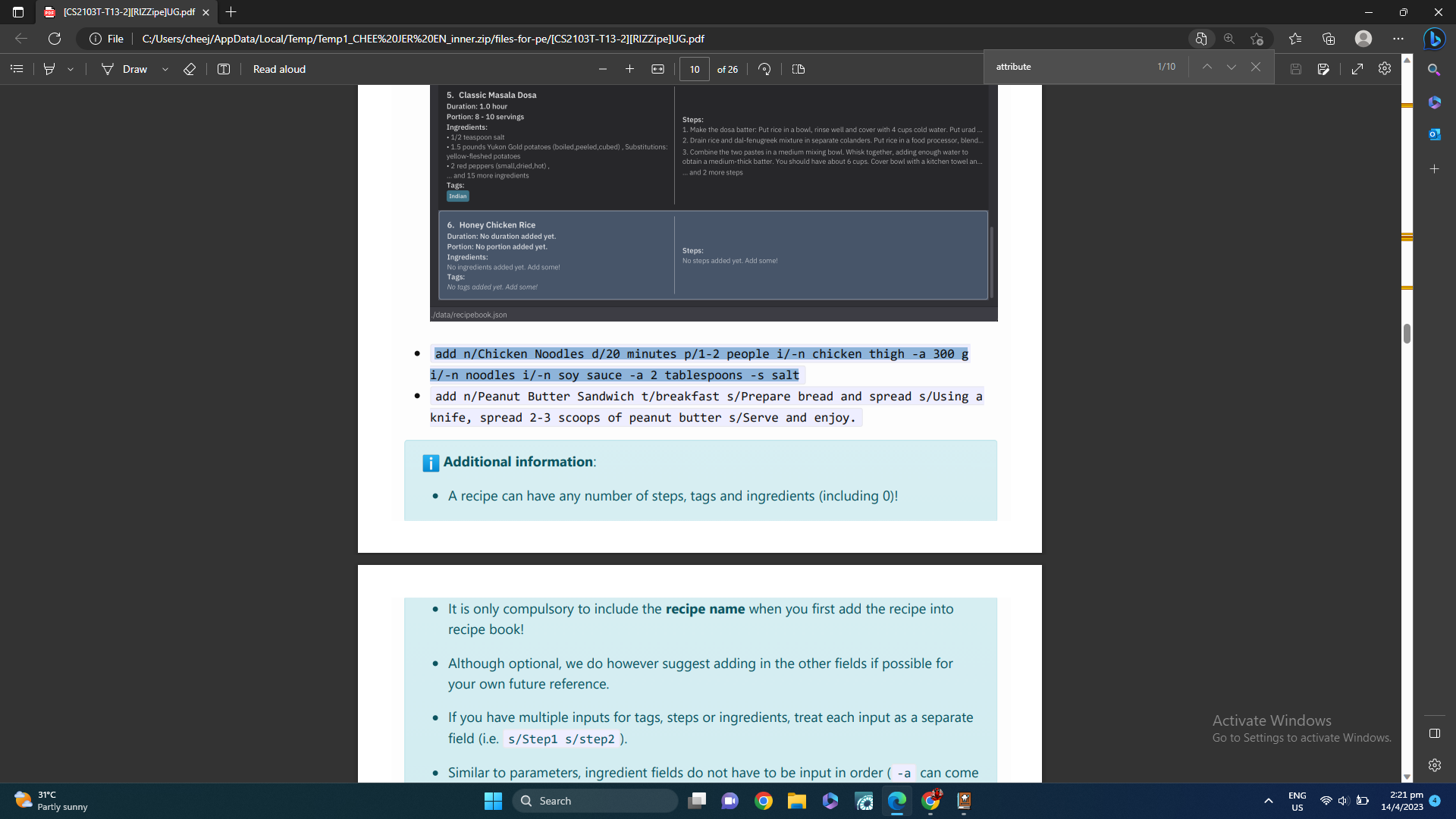
Task: Select the Erase tool
Action: (x=190, y=69)
